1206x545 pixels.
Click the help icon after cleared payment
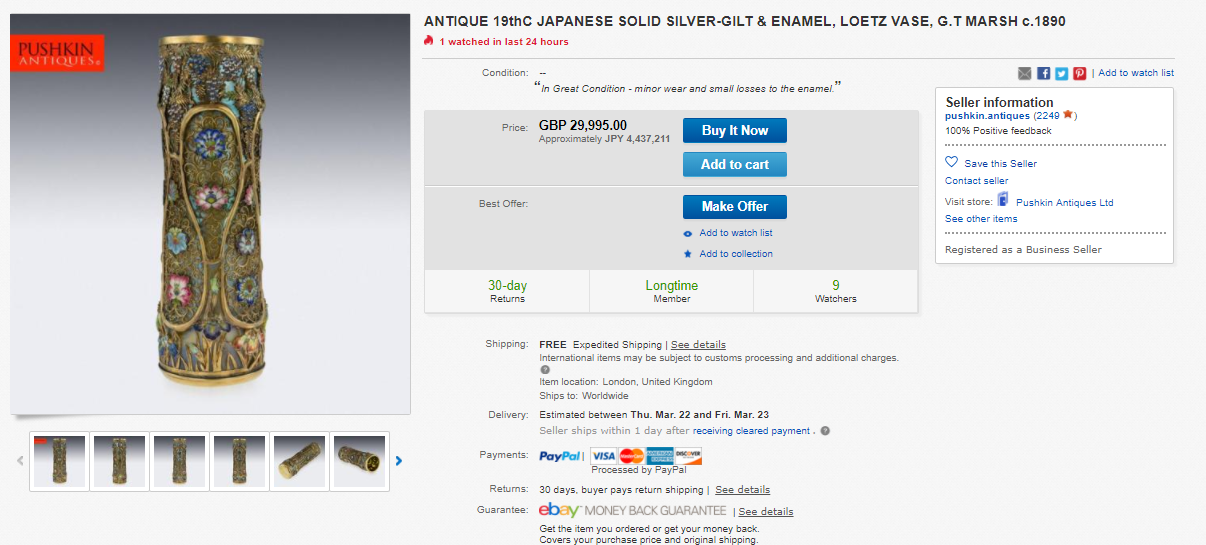click(825, 431)
